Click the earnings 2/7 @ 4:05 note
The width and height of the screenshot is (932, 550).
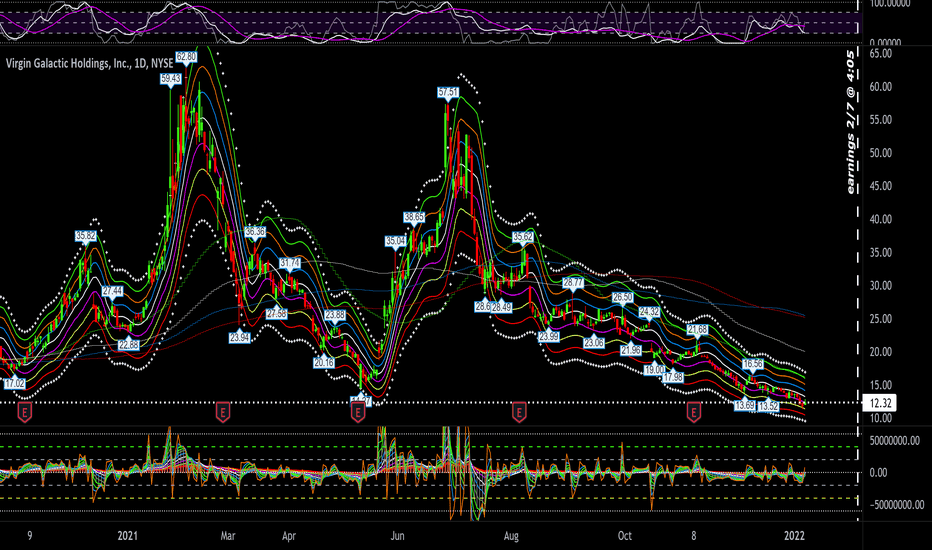pos(851,122)
